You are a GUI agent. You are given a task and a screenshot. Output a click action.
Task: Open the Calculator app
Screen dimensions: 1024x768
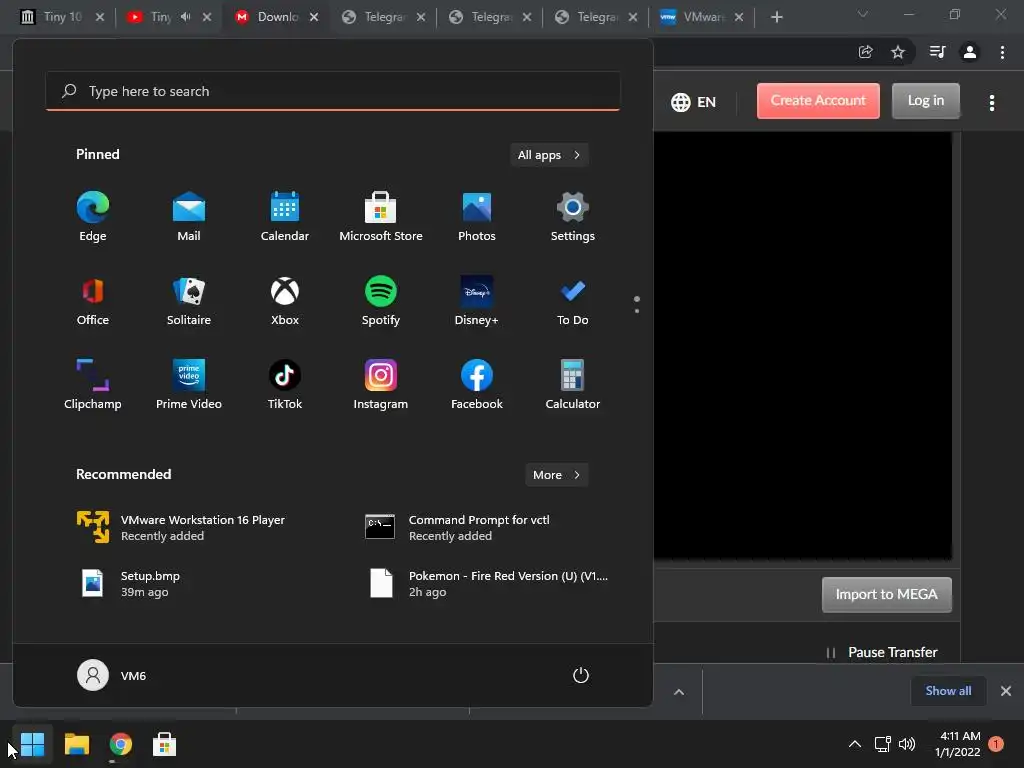point(573,385)
